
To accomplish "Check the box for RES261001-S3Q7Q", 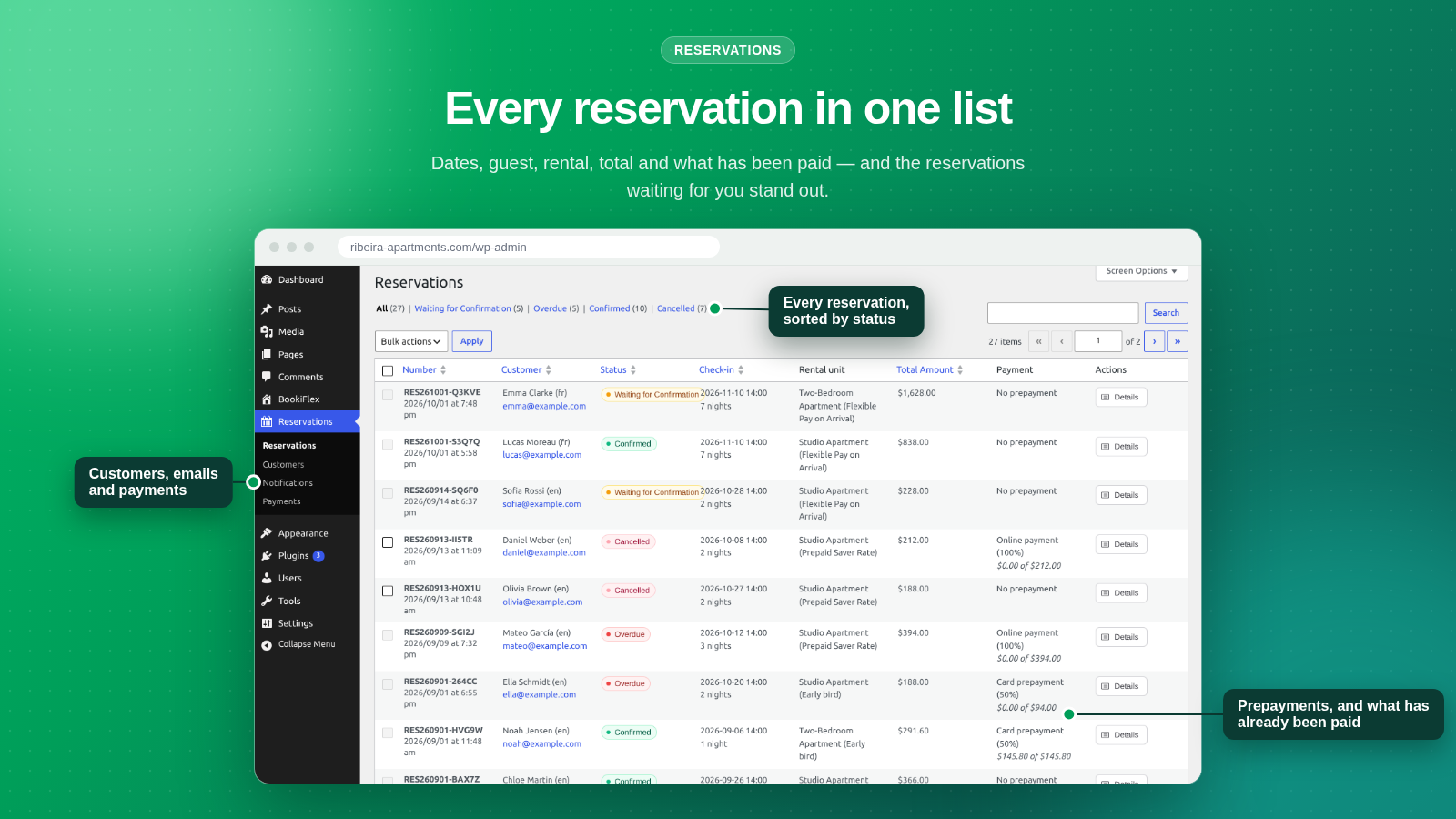I will 388,445.
